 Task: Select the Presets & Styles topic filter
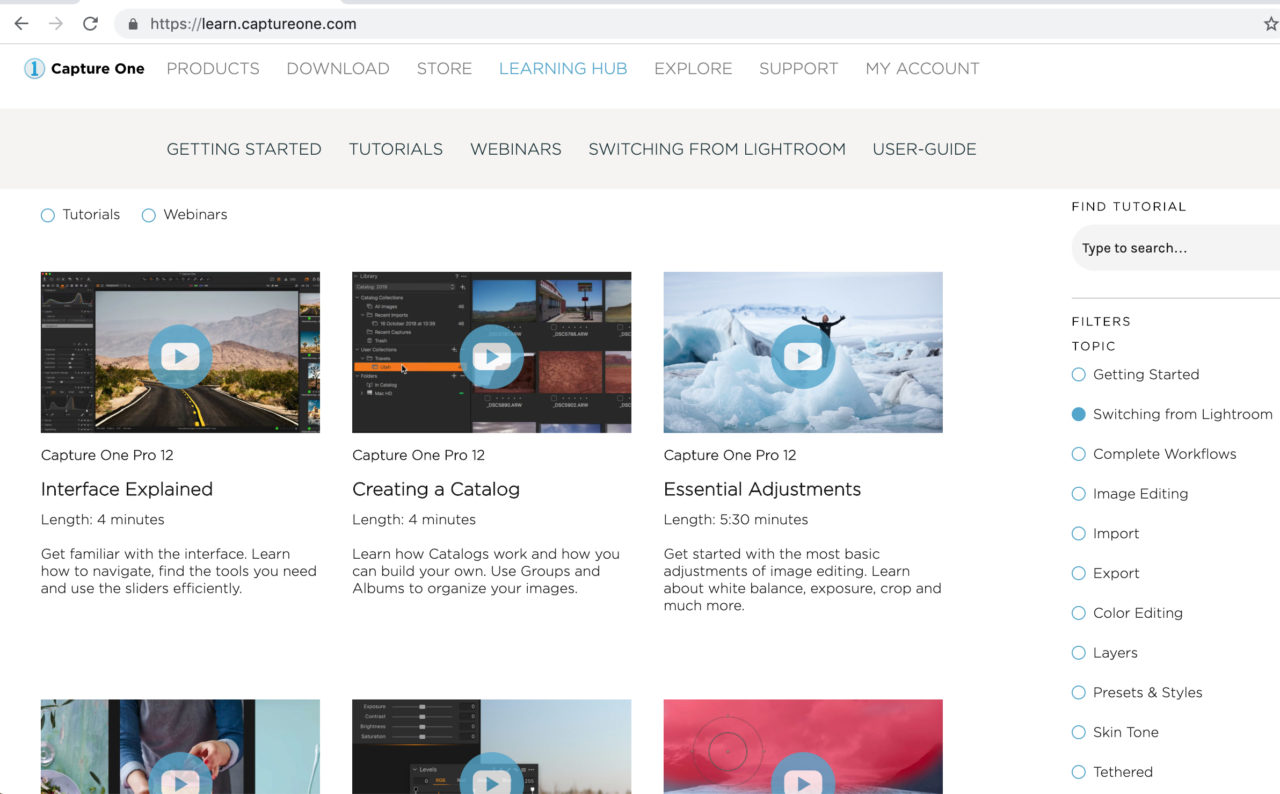click(x=1078, y=693)
